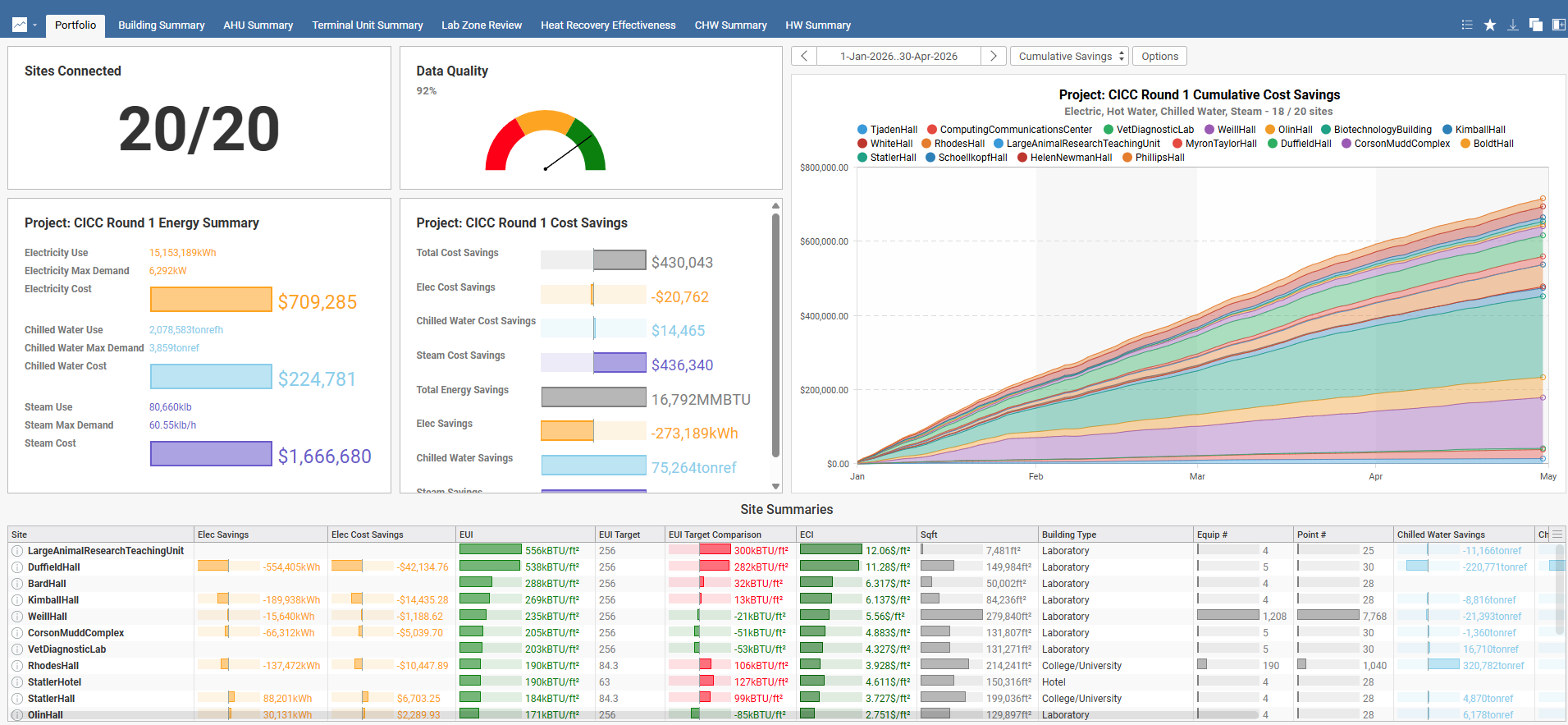This screenshot has height=725, width=1568.
Task: Click the add split-panel icon
Action: (x=1558, y=25)
